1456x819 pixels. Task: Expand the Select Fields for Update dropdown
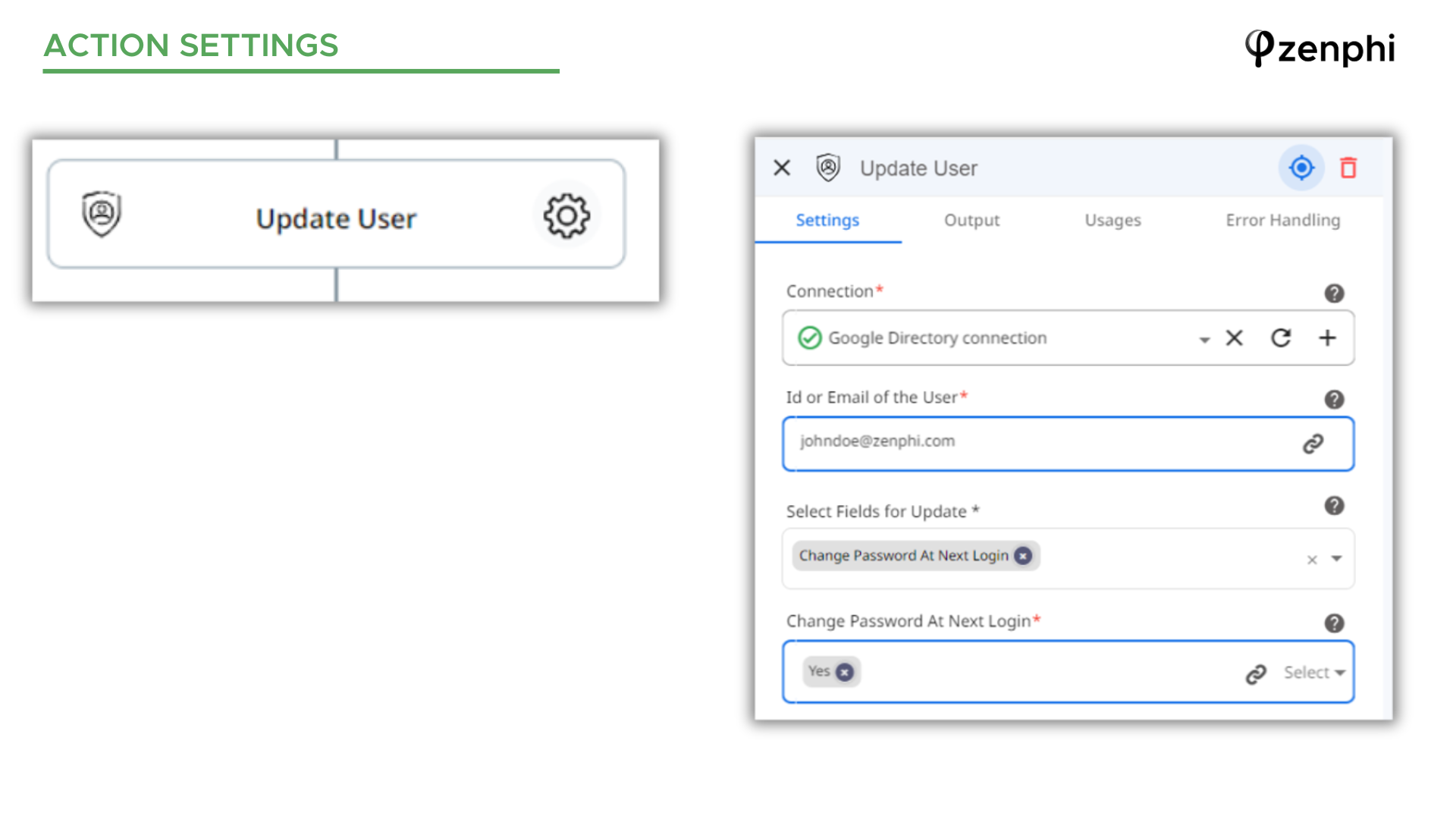1336,559
